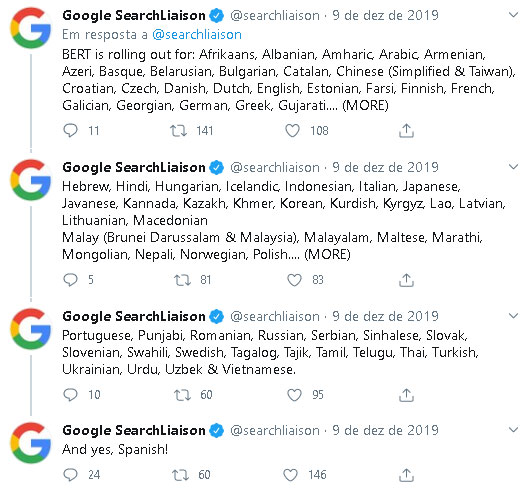Like the 'And yes, Spanish!' tweet
This screenshot has height=489, width=532.
290,475
